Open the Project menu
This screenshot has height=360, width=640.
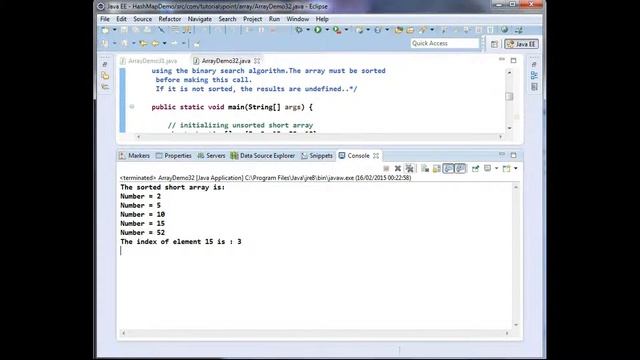pyautogui.click(x=253, y=19)
